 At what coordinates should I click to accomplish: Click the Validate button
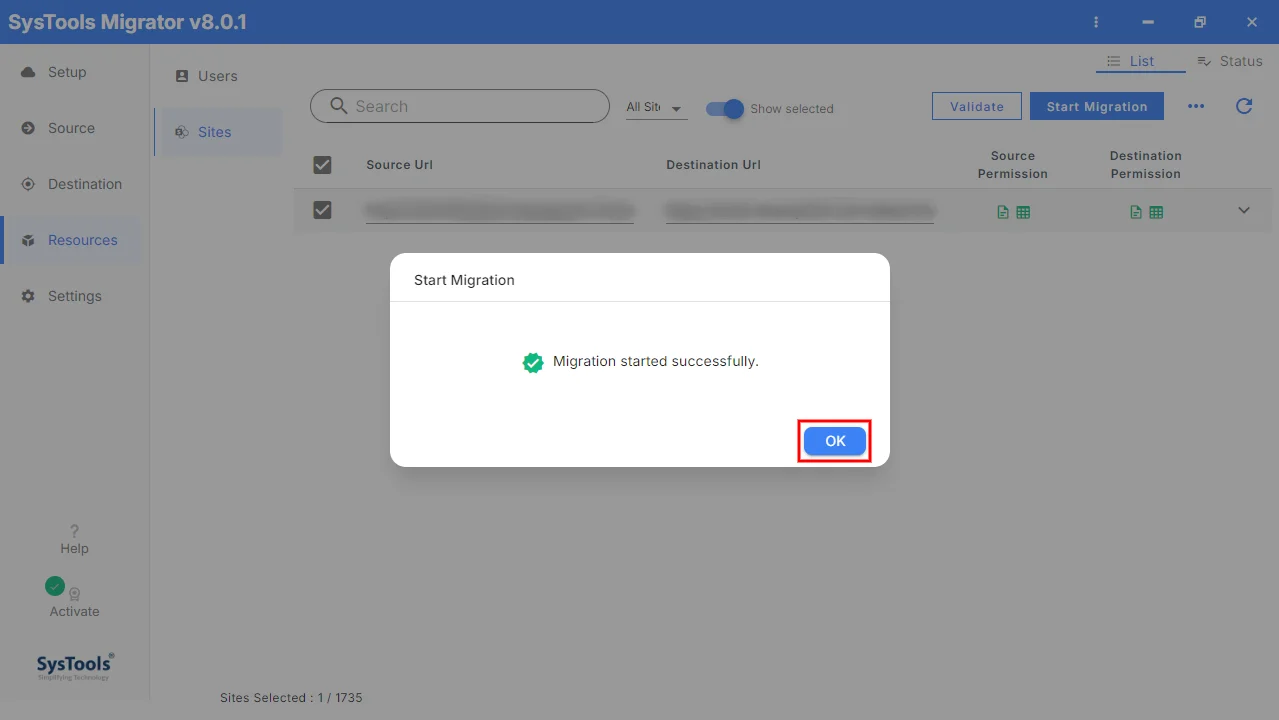976,106
